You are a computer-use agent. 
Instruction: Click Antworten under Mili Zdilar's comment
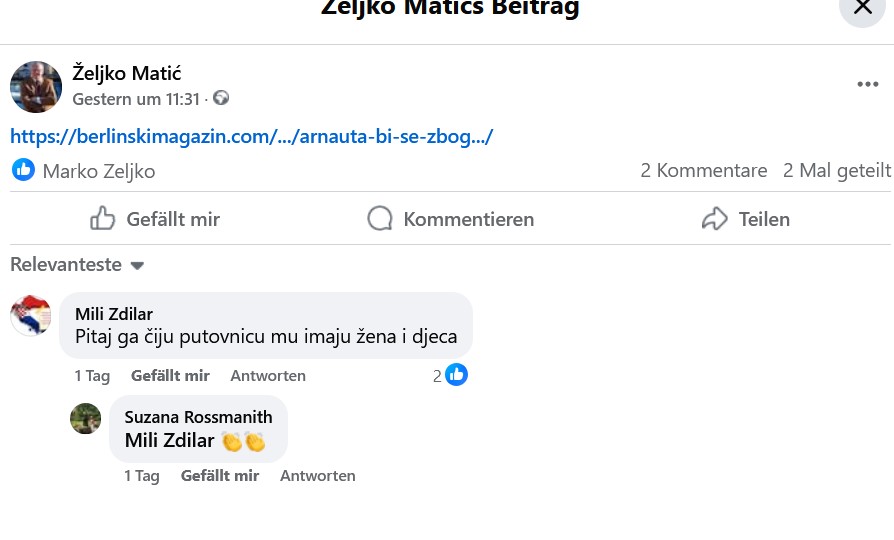[268, 376]
